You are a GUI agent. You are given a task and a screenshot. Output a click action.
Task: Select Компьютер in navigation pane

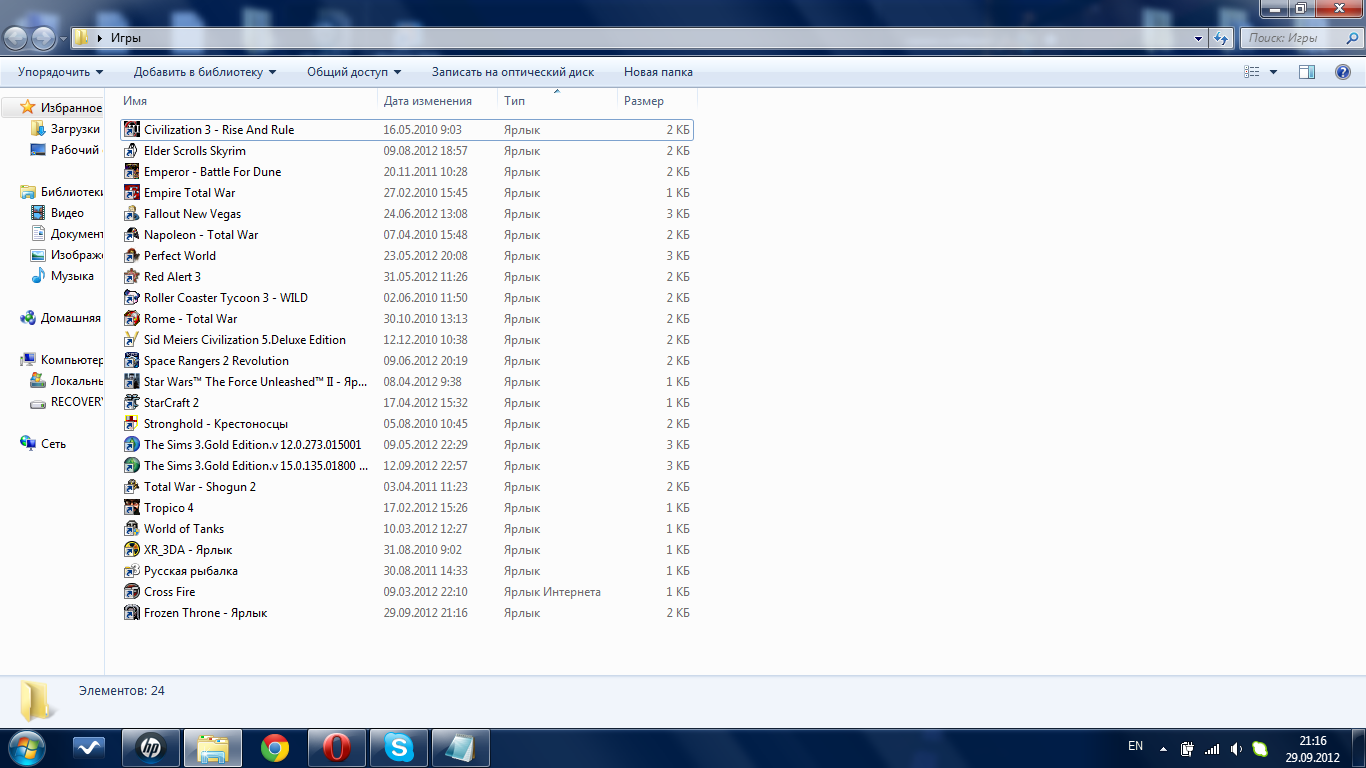tap(60, 360)
